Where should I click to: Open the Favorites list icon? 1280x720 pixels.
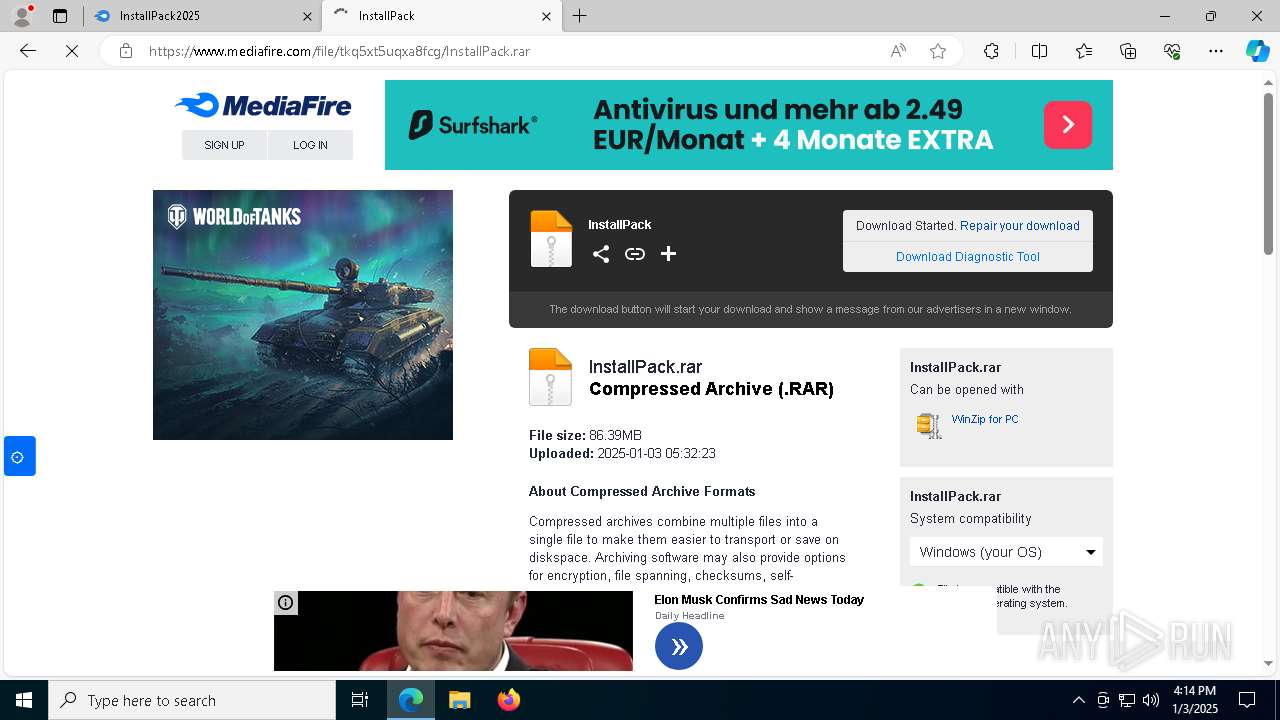point(1084,51)
